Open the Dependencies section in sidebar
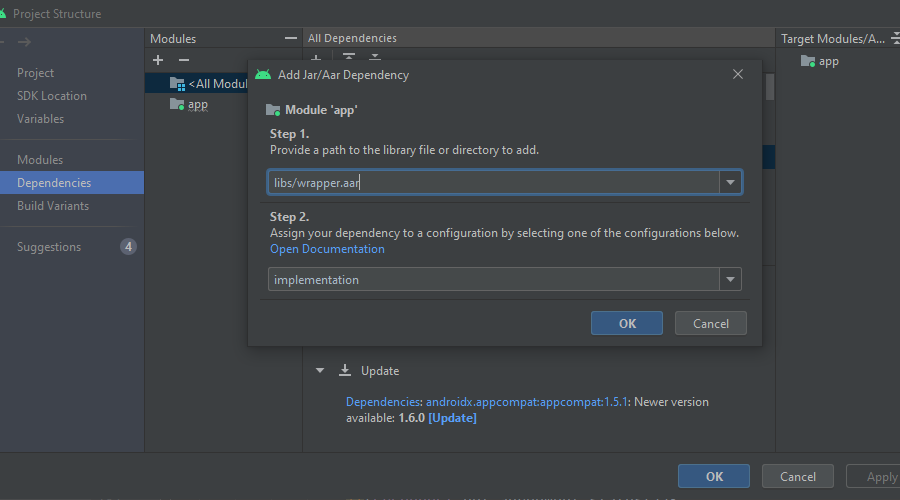900x500 pixels. click(54, 183)
